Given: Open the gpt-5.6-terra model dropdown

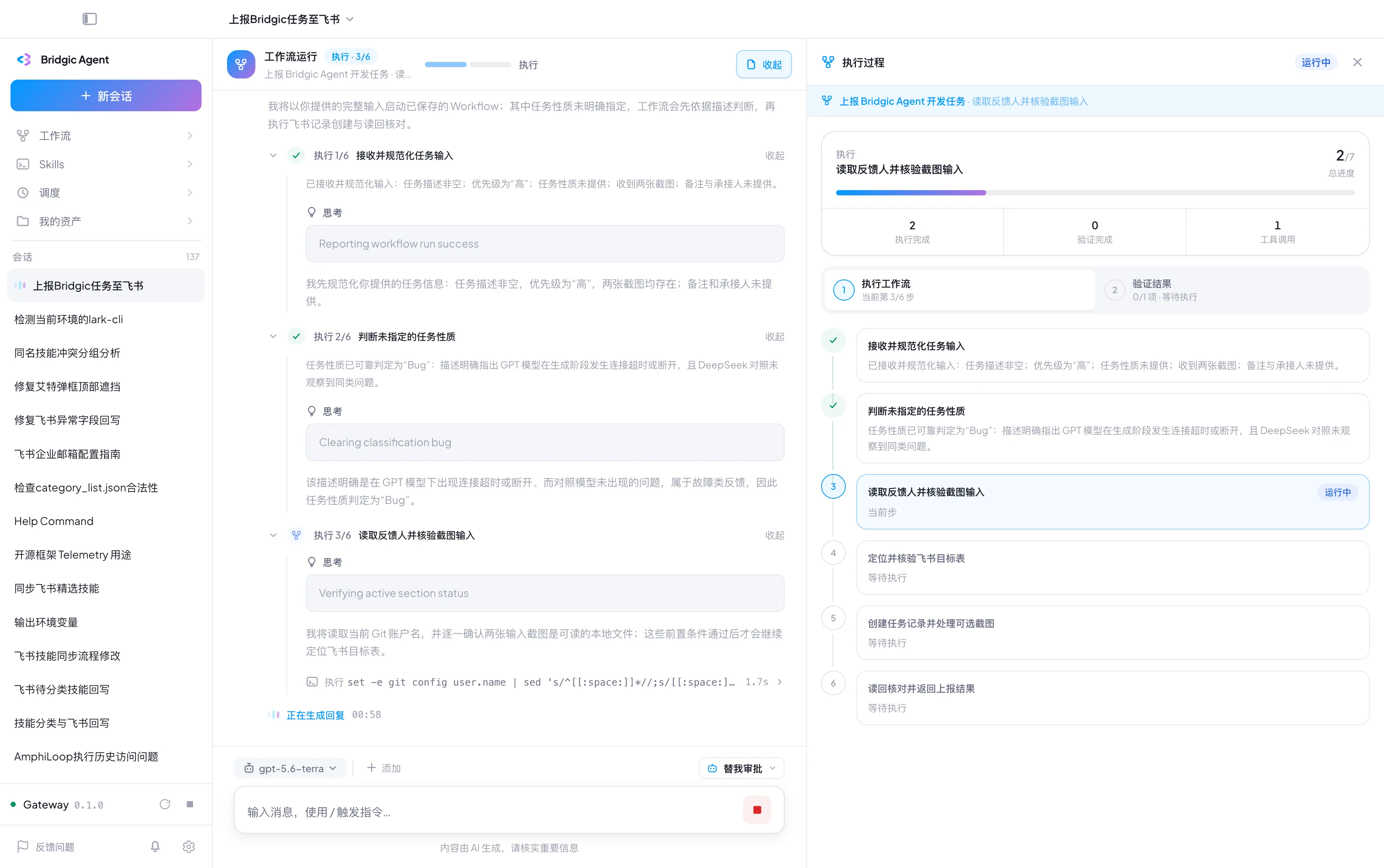Looking at the screenshot, I should (x=290, y=768).
